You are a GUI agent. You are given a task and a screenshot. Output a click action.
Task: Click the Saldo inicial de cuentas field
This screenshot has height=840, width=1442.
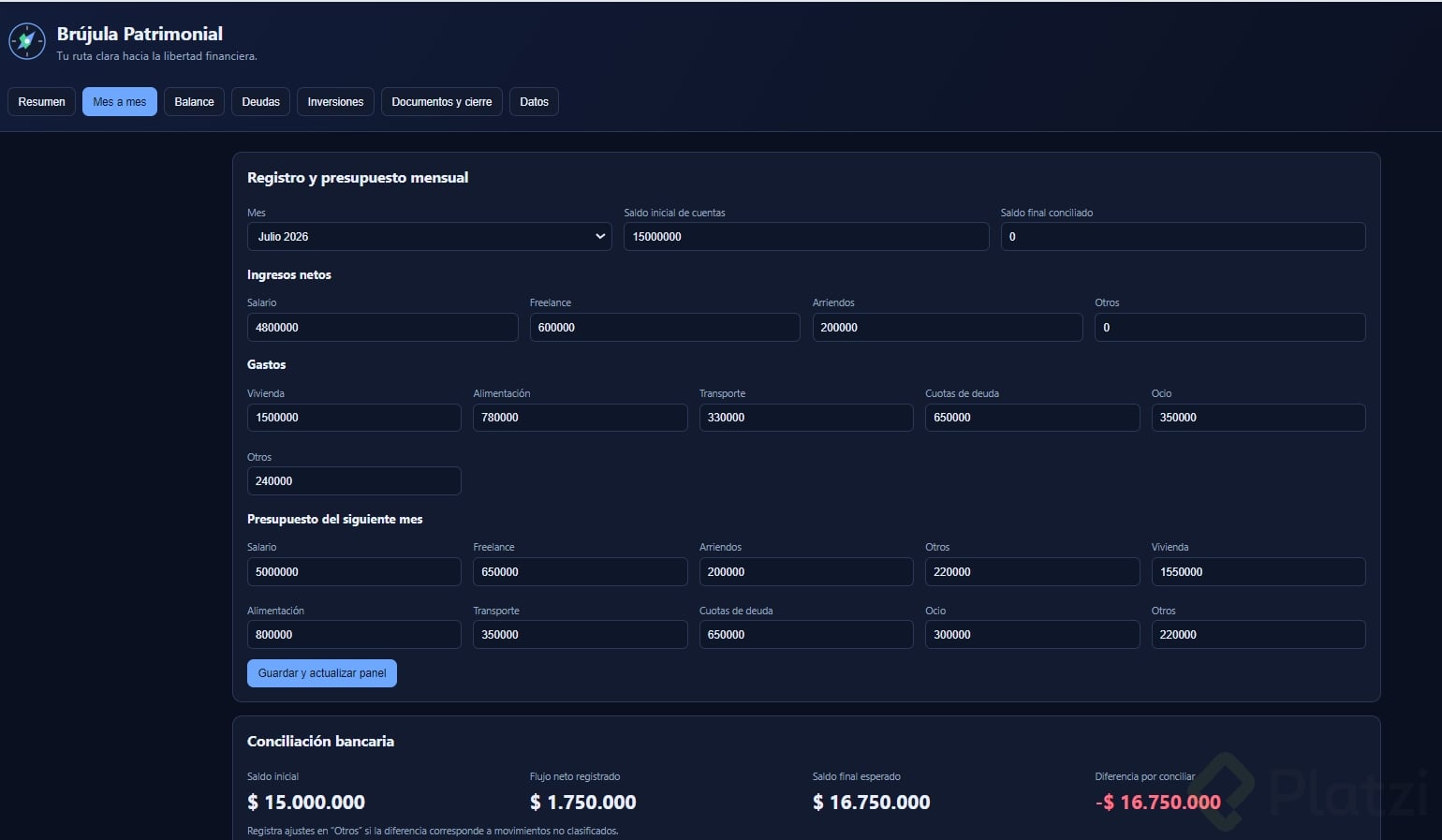tap(806, 237)
